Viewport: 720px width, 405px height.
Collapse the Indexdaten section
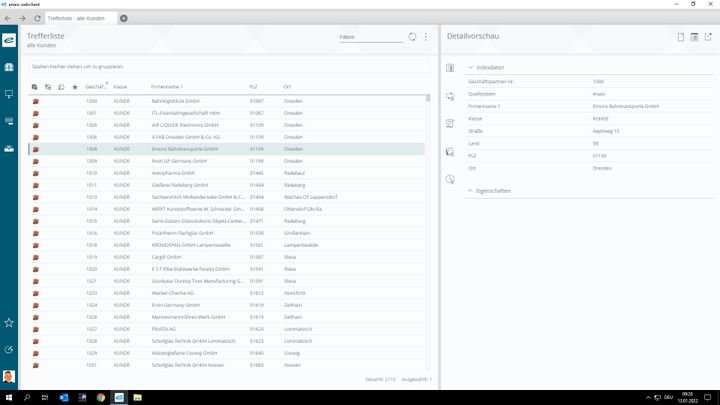471,67
